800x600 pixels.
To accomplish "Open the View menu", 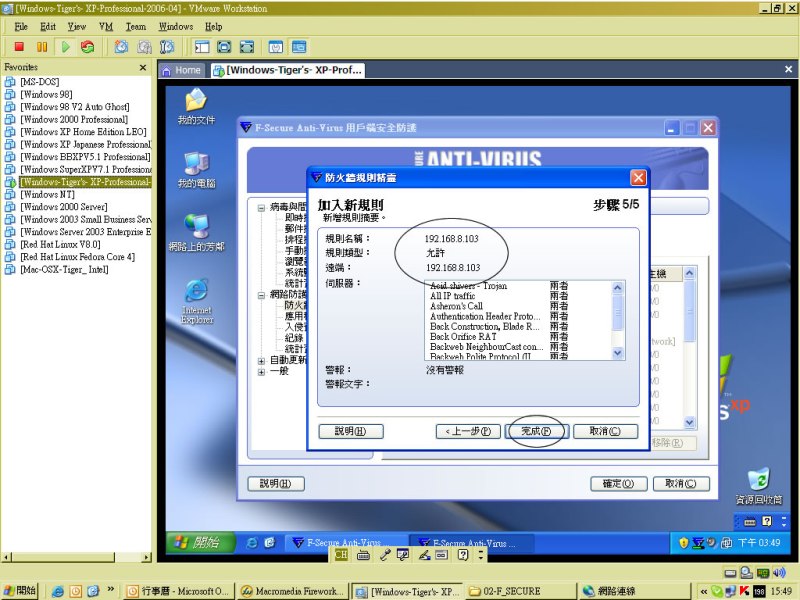I will click(x=77, y=27).
